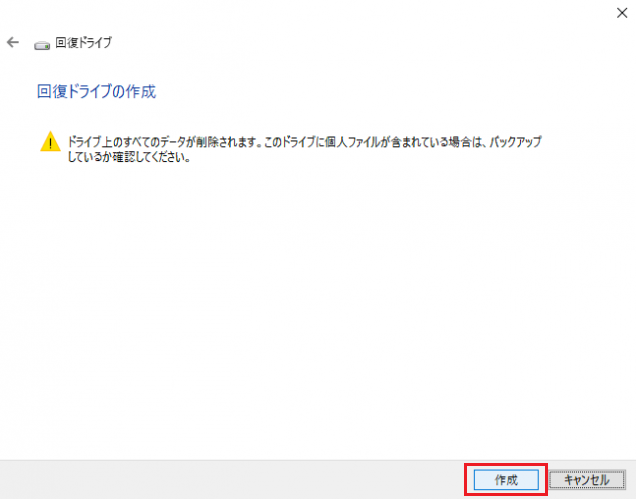Click the バックアップ word ending first line
This screenshot has width=636, height=499.
point(515,142)
